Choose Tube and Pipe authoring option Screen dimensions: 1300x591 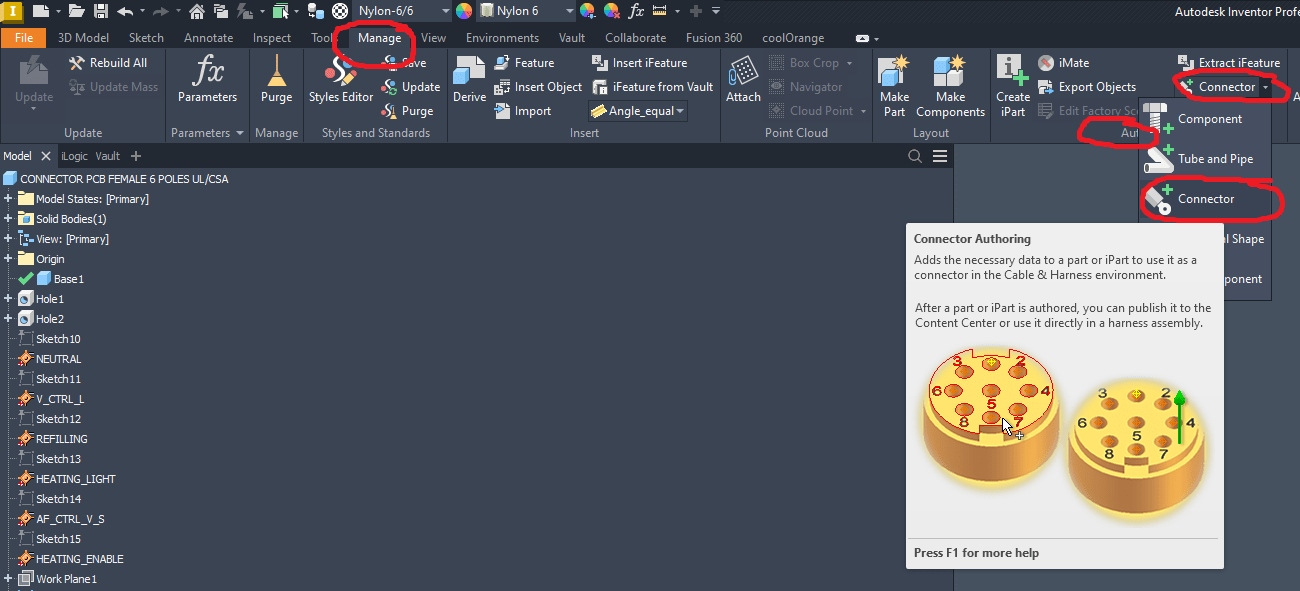tap(1205, 159)
